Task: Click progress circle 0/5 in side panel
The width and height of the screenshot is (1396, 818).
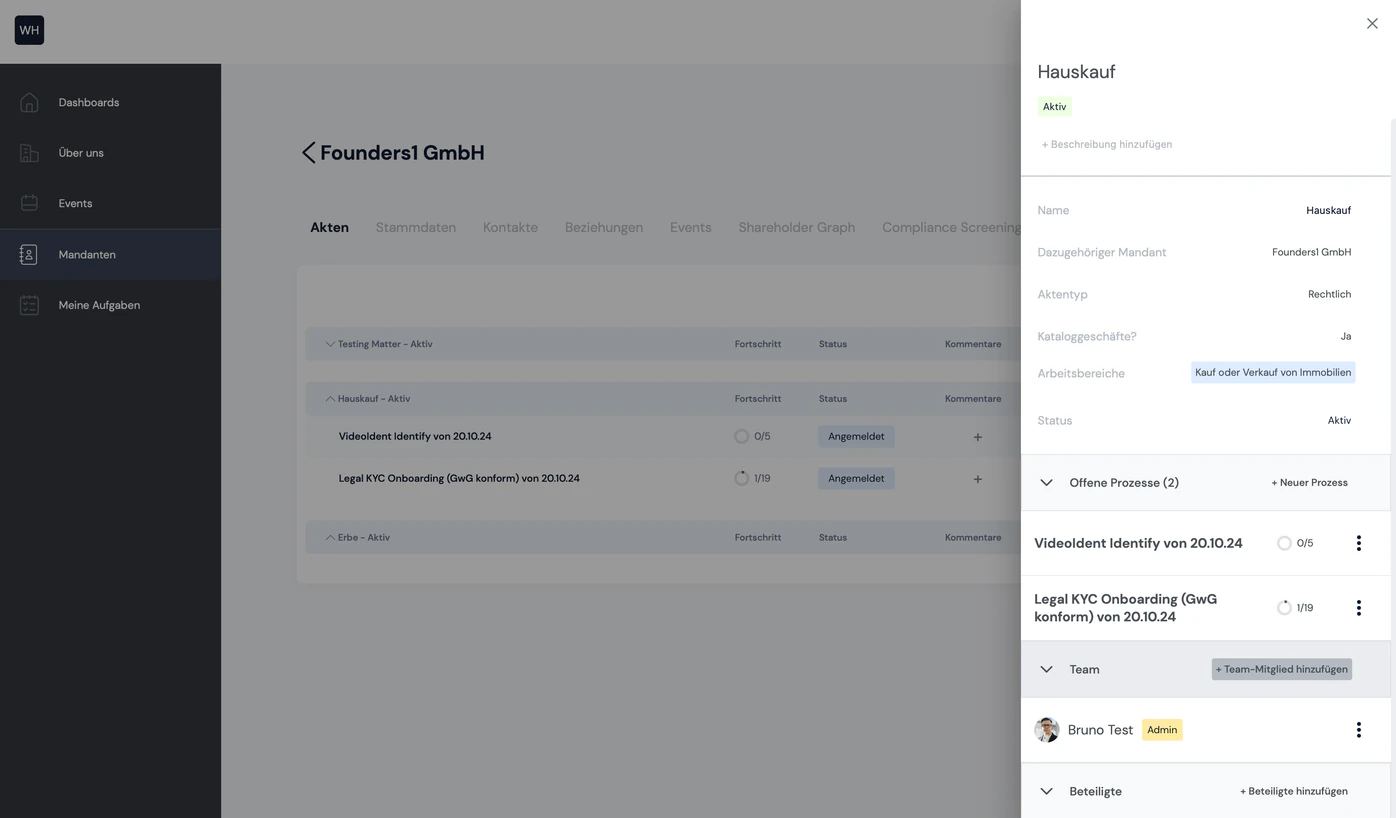Action: click(x=1284, y=543)
